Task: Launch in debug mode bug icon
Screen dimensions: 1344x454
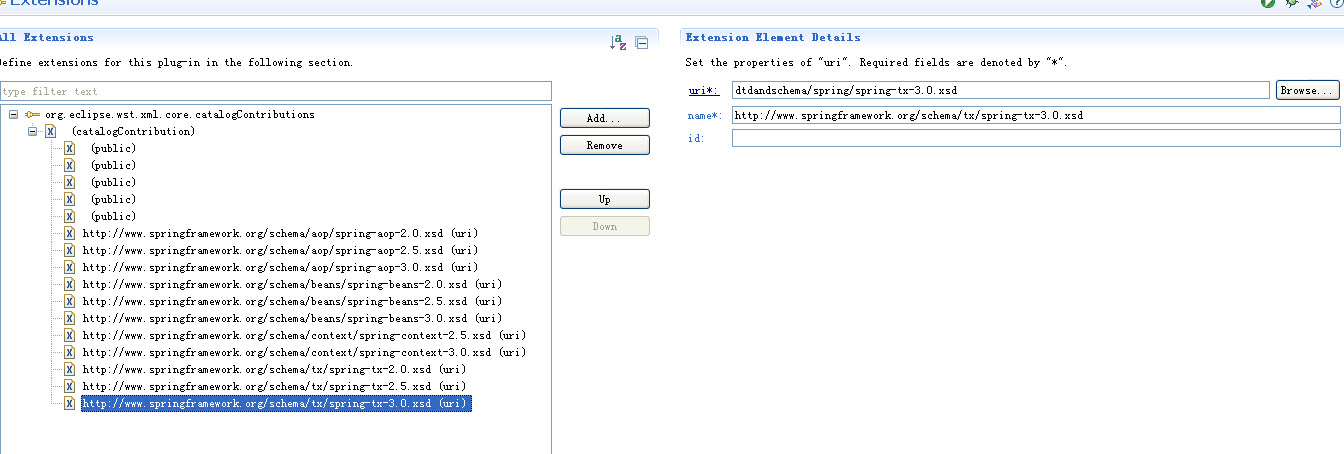Action: 1292,3
